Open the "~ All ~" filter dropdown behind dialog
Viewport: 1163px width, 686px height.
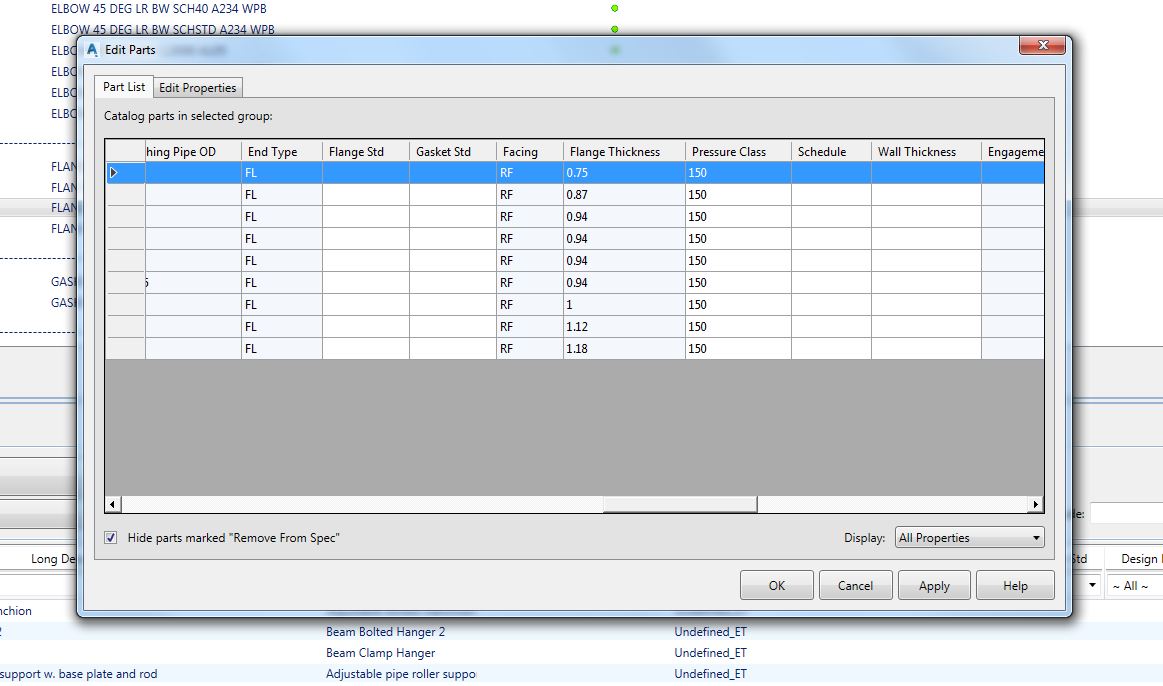pos(1134,586)
